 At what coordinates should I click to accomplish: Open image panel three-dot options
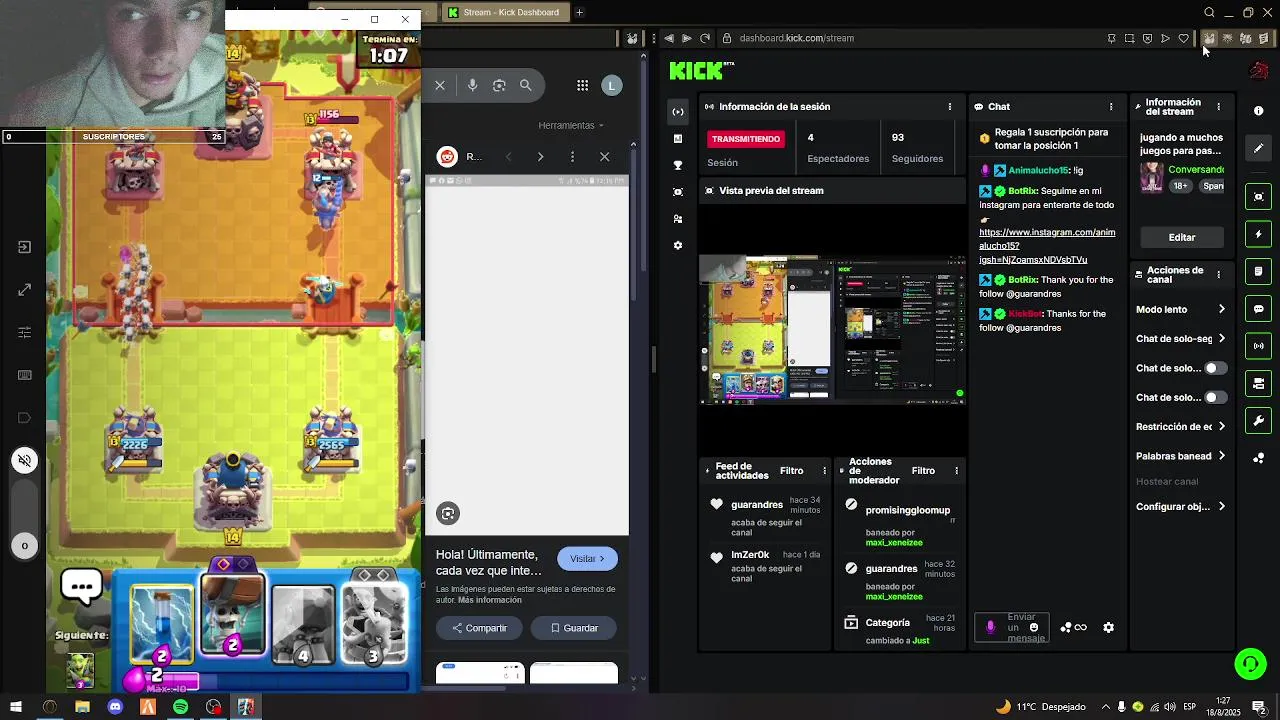pos(572,157)
